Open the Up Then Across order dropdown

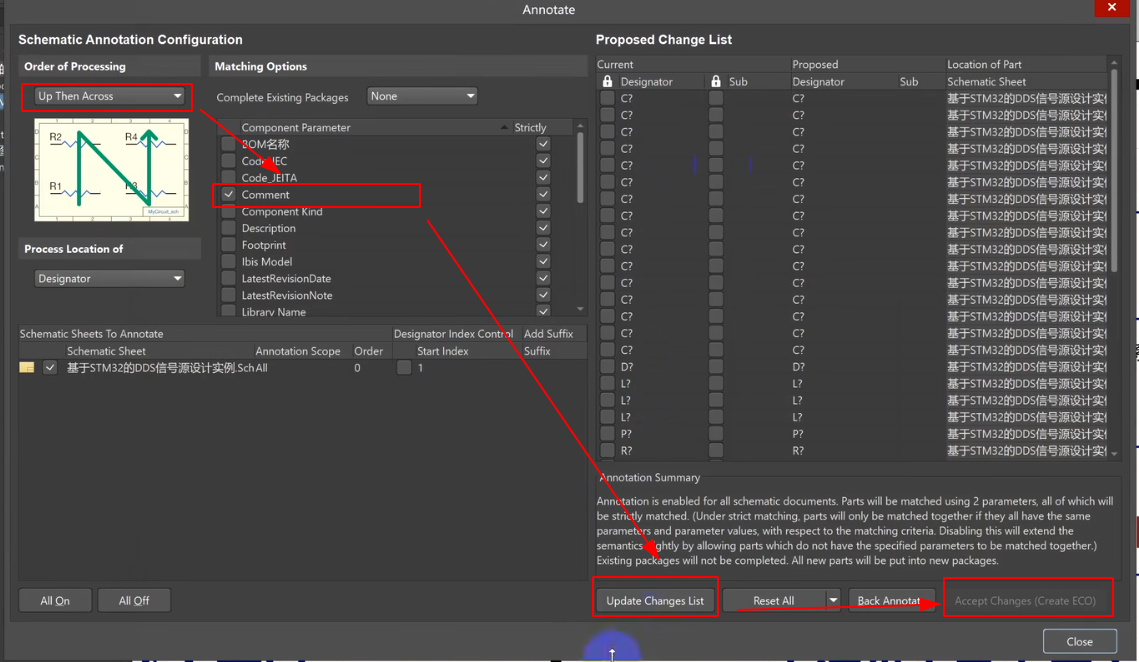[109, 96]
